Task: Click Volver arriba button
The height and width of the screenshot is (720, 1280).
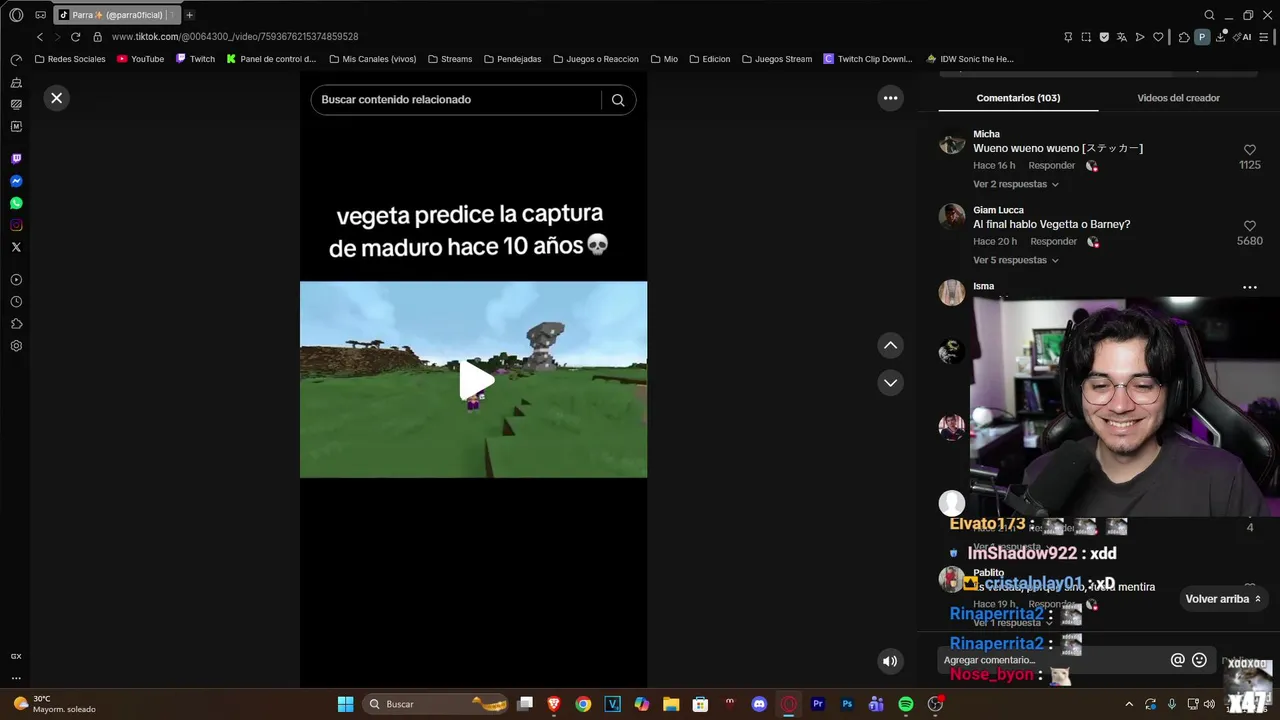Action: (x=1223, y=599)
